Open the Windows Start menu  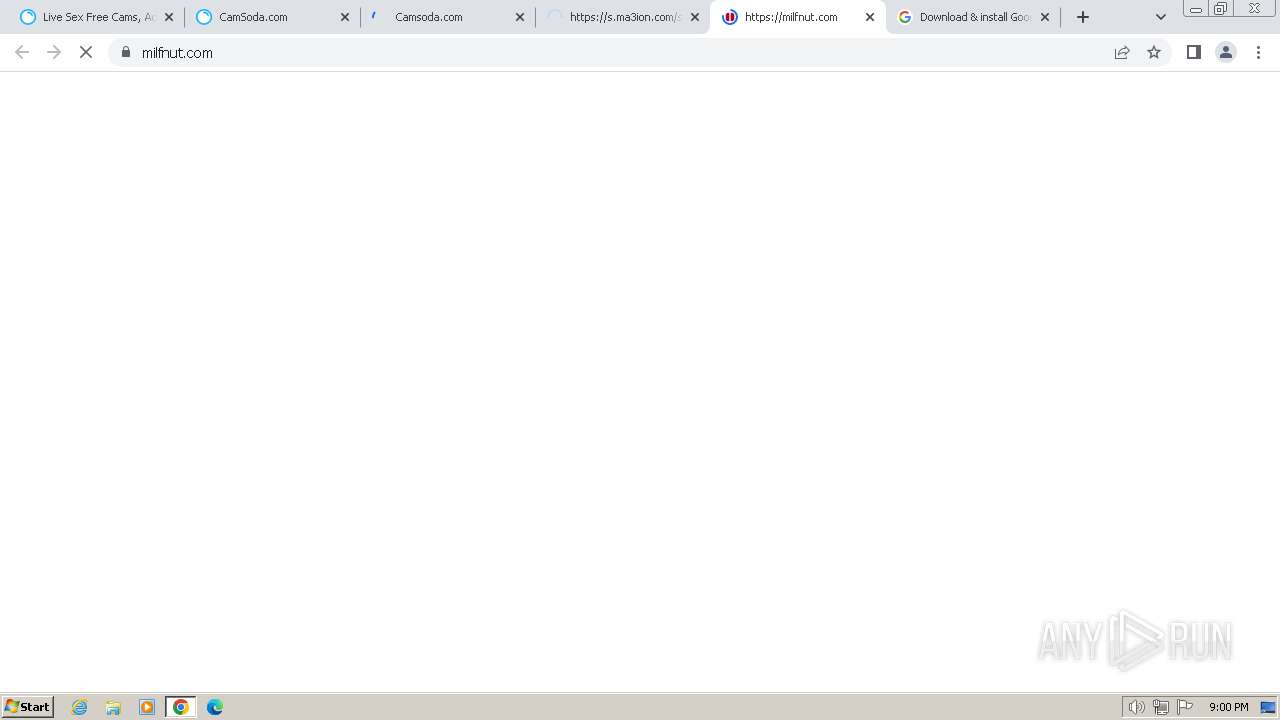coord(28,707)
